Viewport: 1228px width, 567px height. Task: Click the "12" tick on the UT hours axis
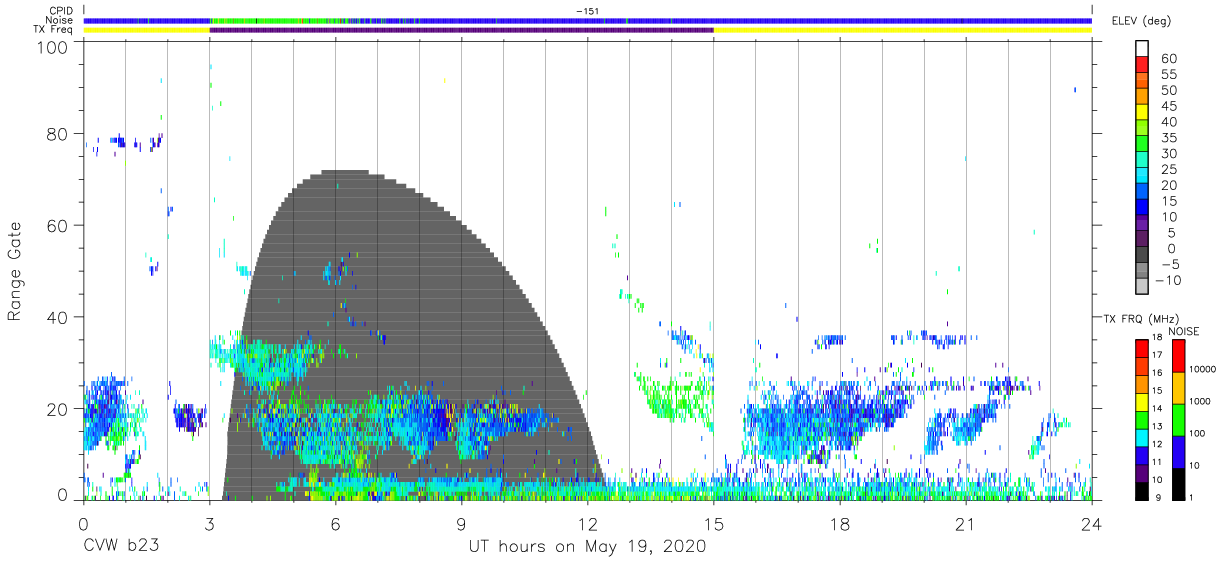[x=587, y=523]
